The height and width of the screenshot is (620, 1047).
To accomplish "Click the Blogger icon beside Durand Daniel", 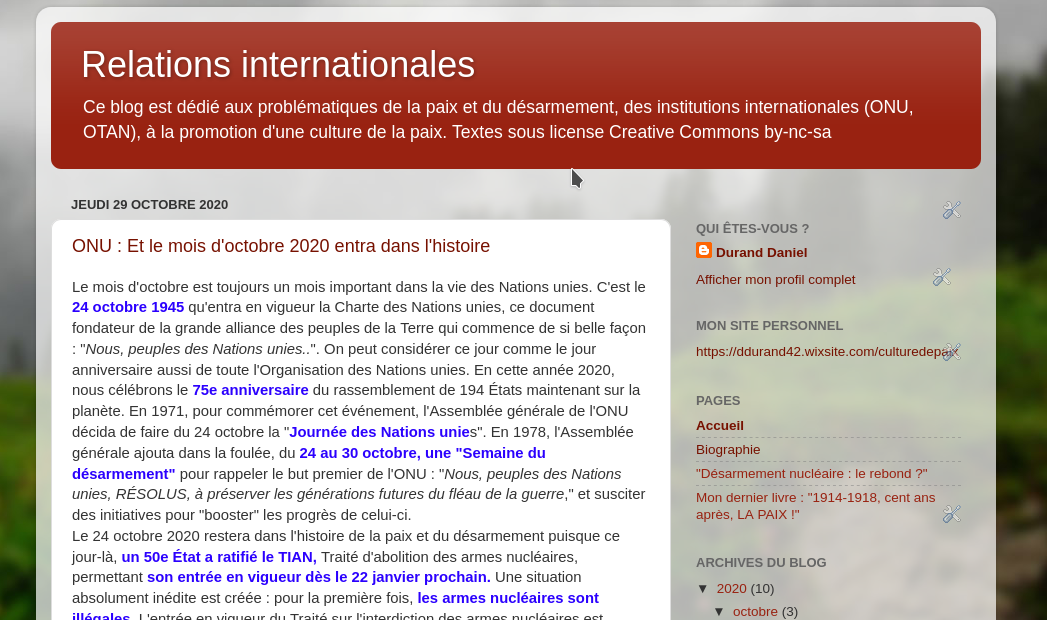I will [x=704, y=251].
